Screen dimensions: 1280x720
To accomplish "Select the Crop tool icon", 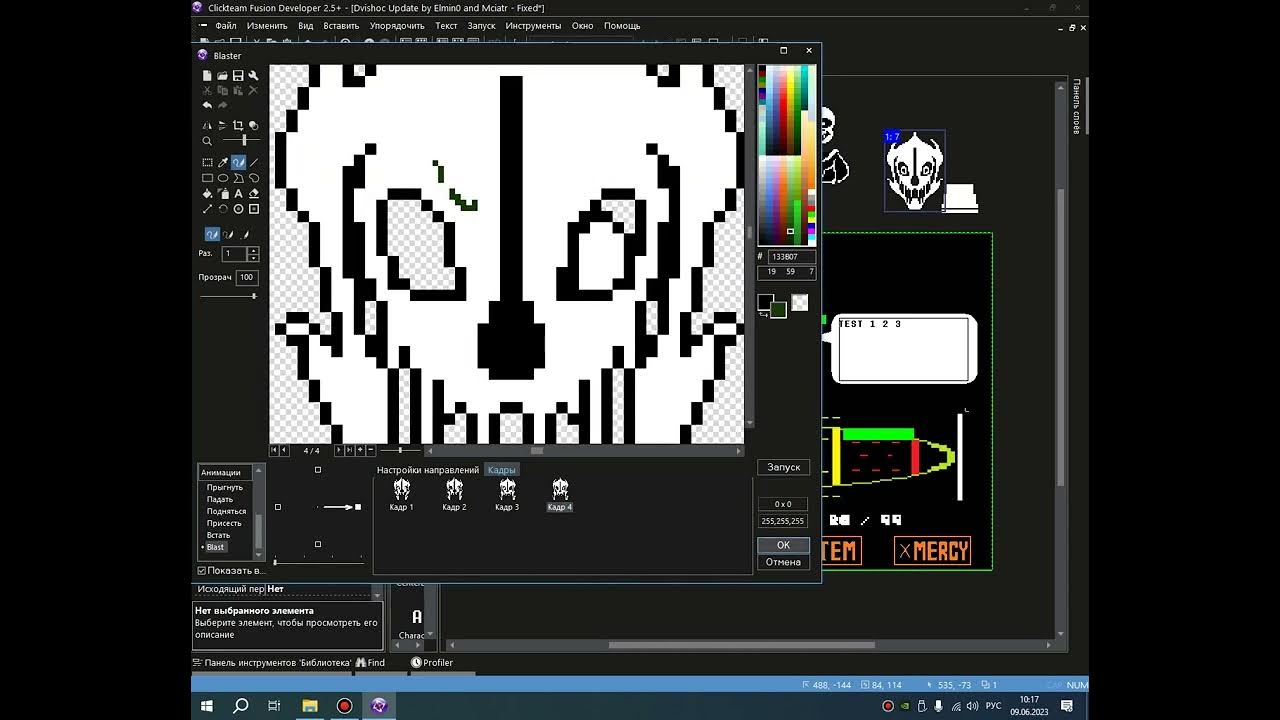I will (x=238, y=126).
